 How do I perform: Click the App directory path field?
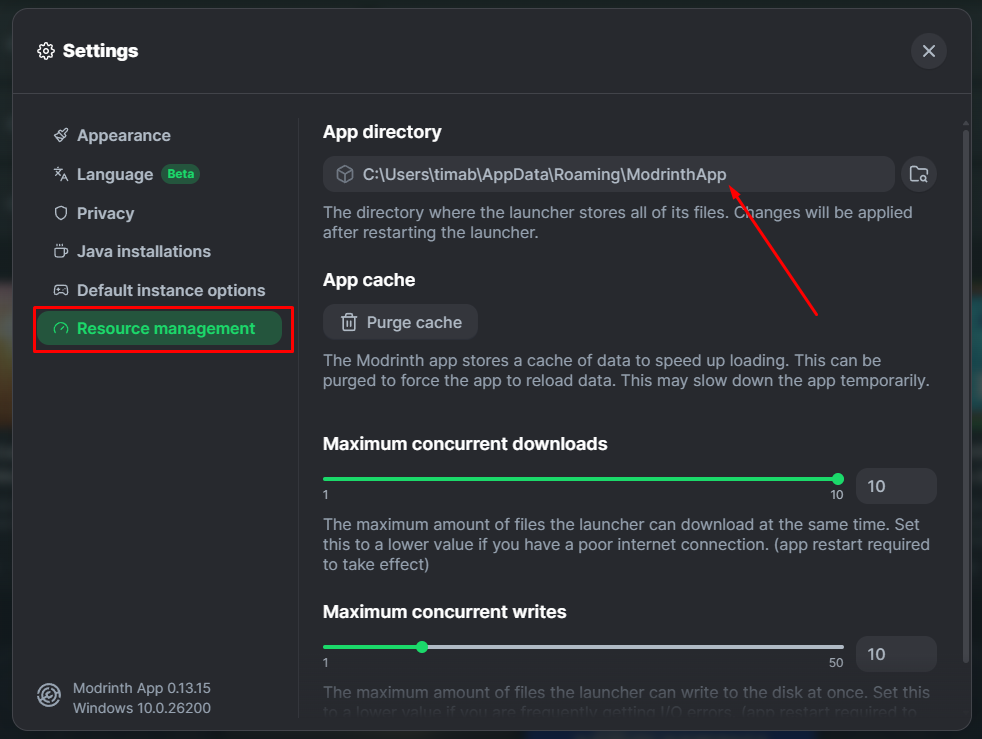point(609,174)
